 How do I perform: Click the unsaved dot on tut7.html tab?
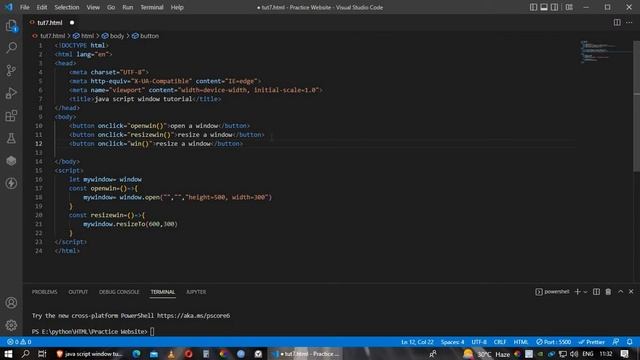pos(72,22)
